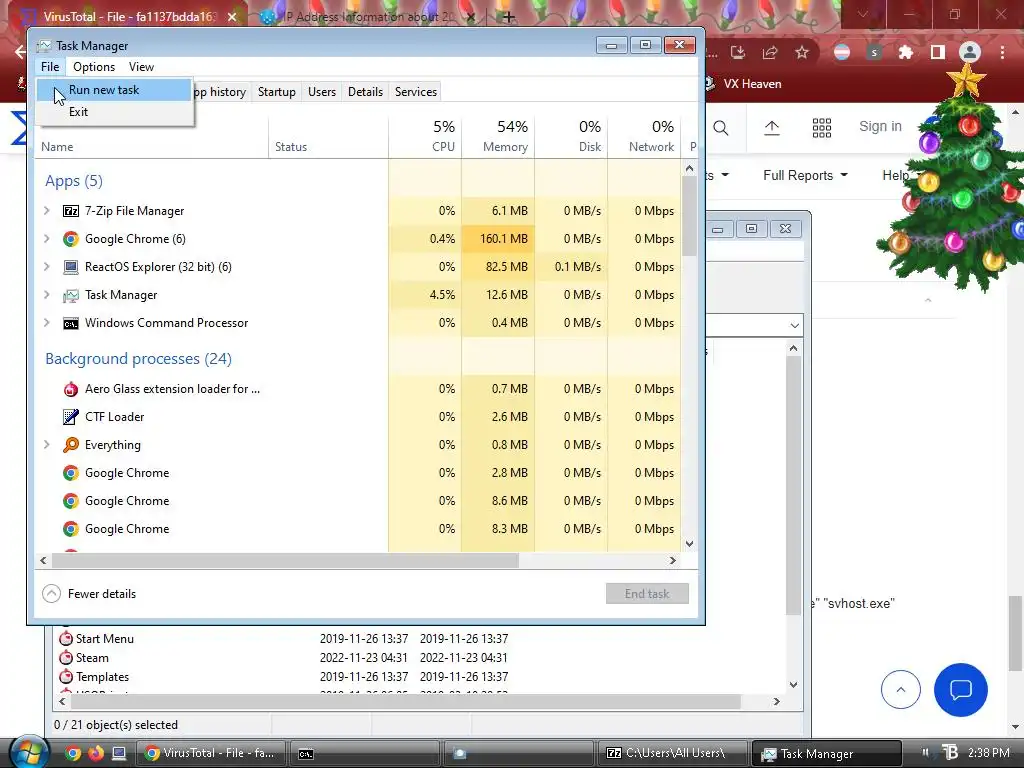Launch Firefox from the taskbar

coord(96,753)
